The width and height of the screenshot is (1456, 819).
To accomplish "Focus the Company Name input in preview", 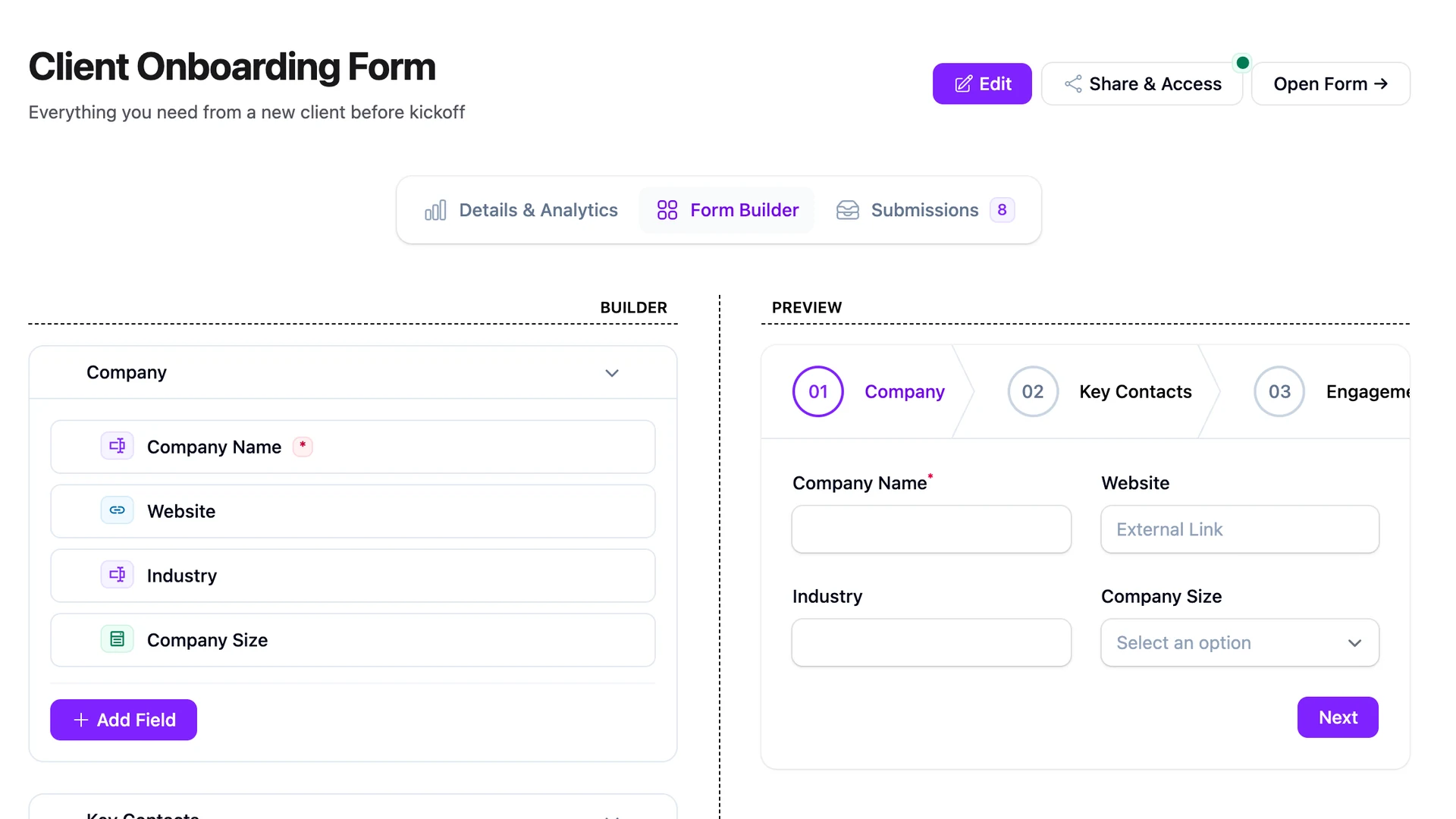I will point(931,529).
